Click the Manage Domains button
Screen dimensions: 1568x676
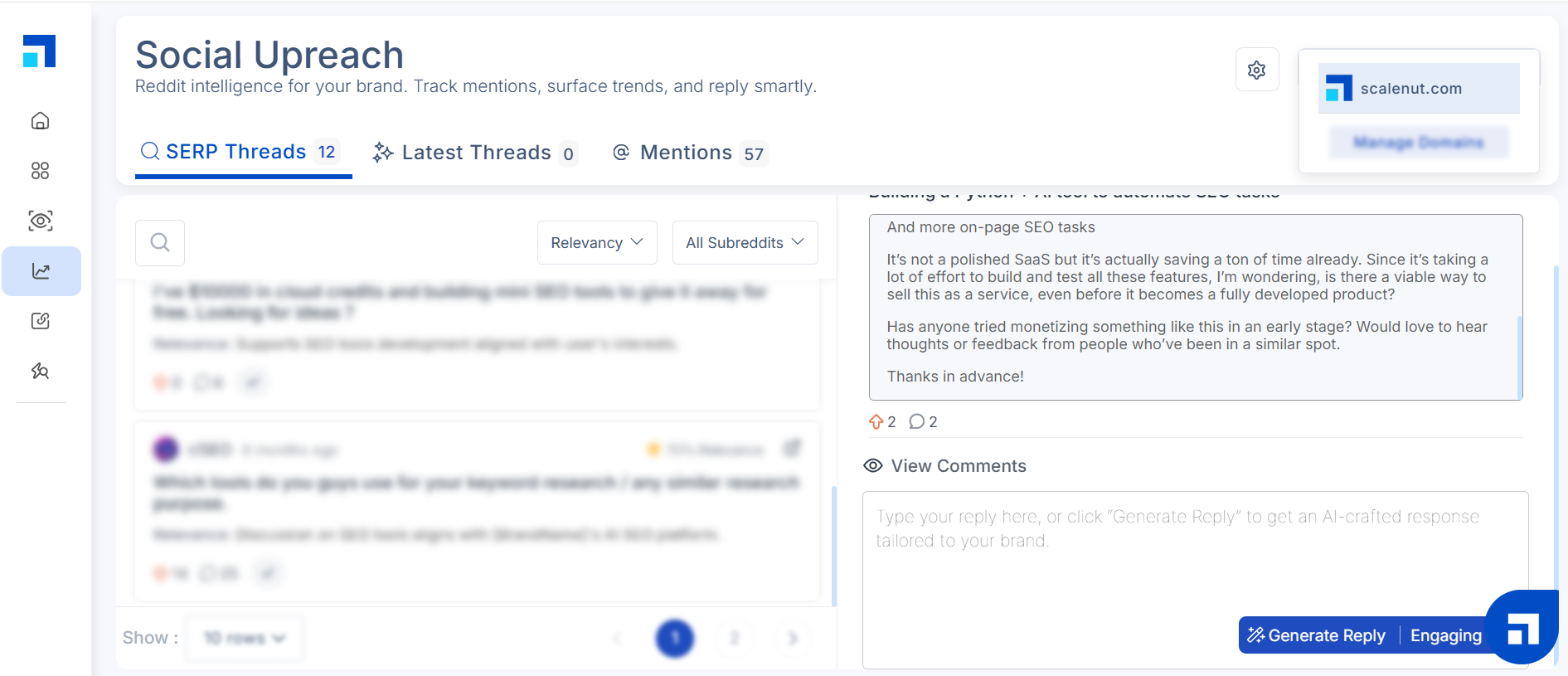(1419, 143)
